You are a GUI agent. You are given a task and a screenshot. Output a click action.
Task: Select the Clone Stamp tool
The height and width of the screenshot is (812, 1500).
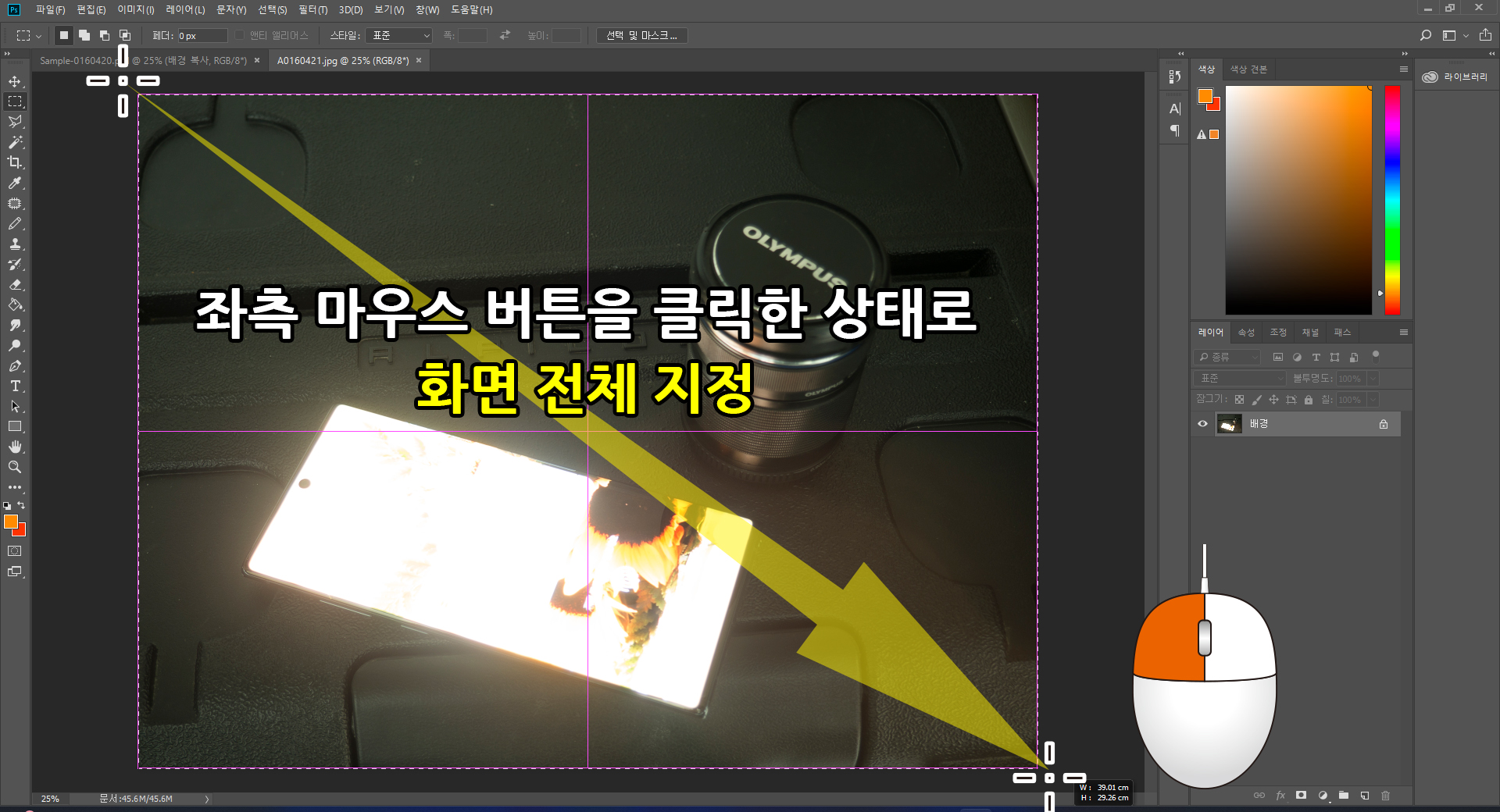click(x=15, y=244)
